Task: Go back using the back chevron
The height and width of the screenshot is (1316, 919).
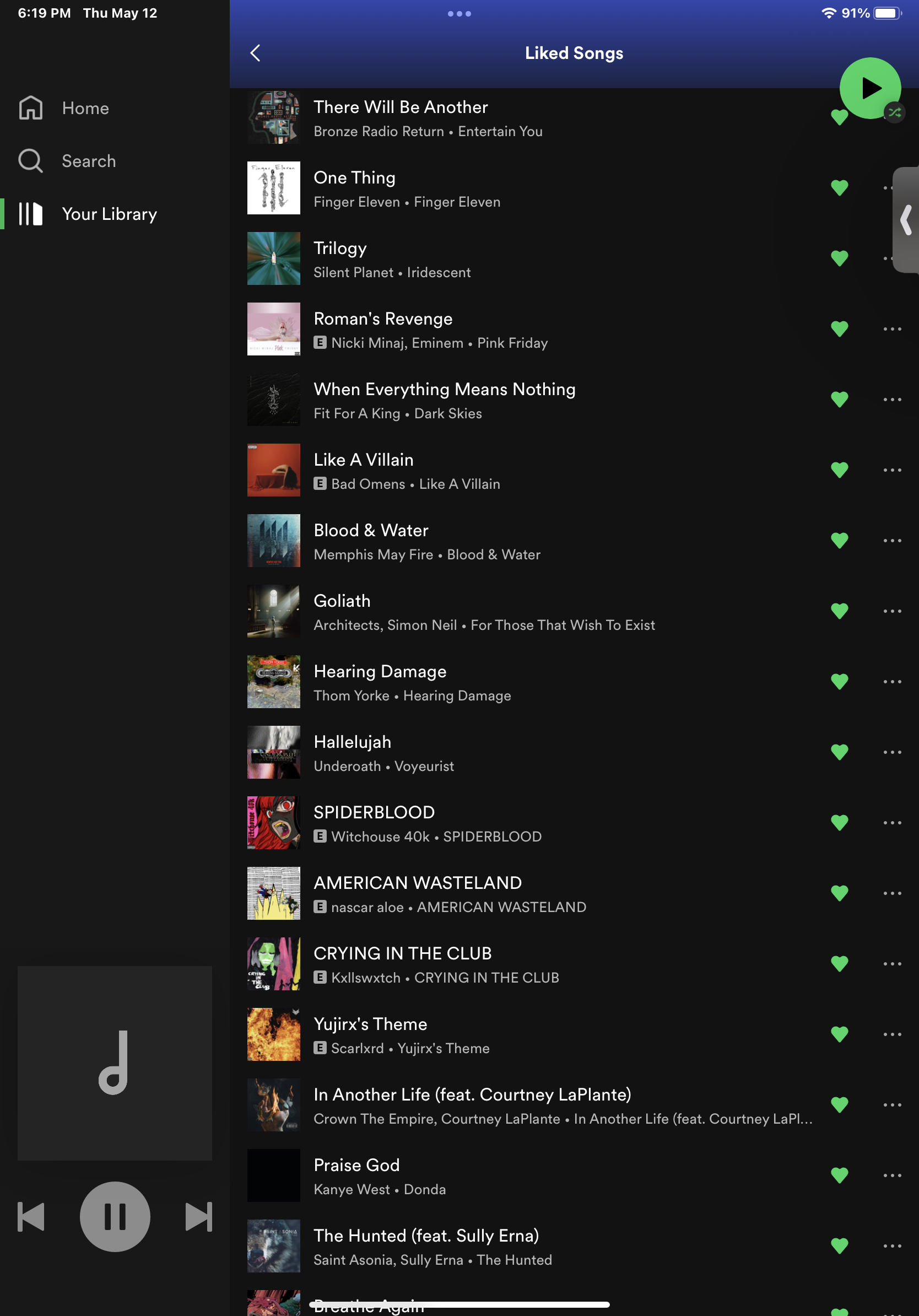Action: tap(256, 53)
